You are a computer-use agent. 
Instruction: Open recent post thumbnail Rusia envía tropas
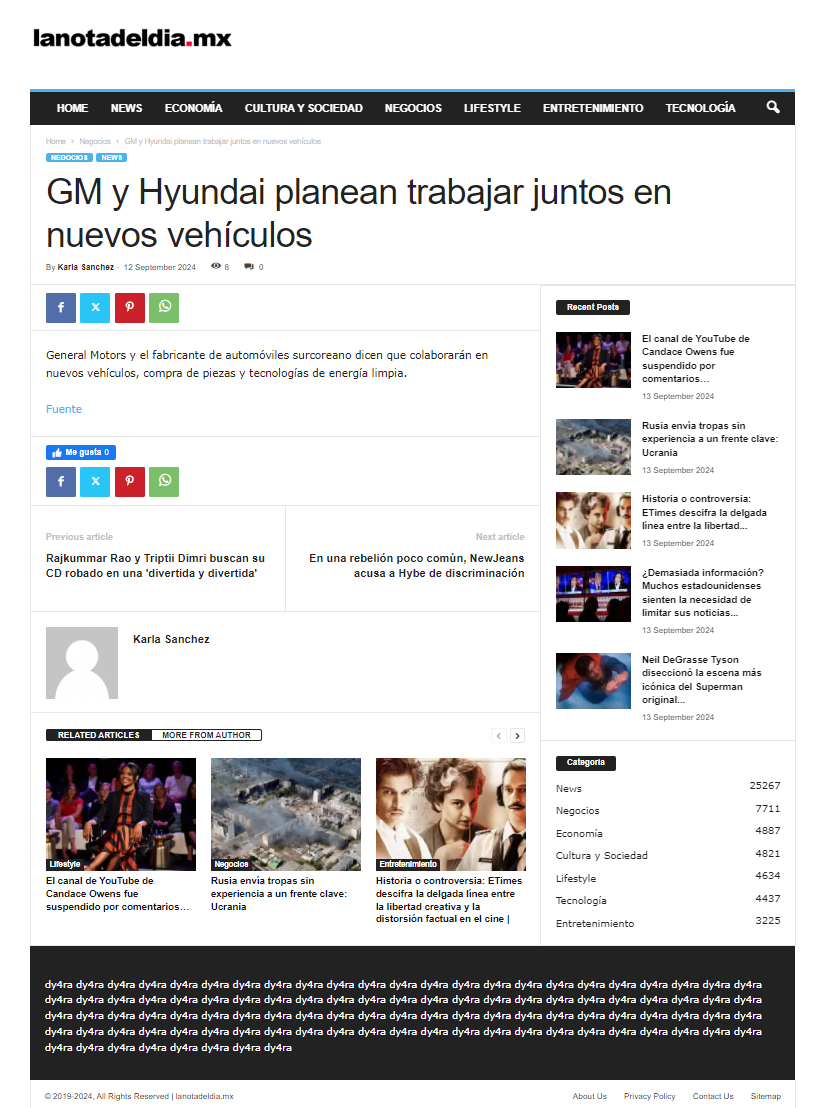pos(593,447)
